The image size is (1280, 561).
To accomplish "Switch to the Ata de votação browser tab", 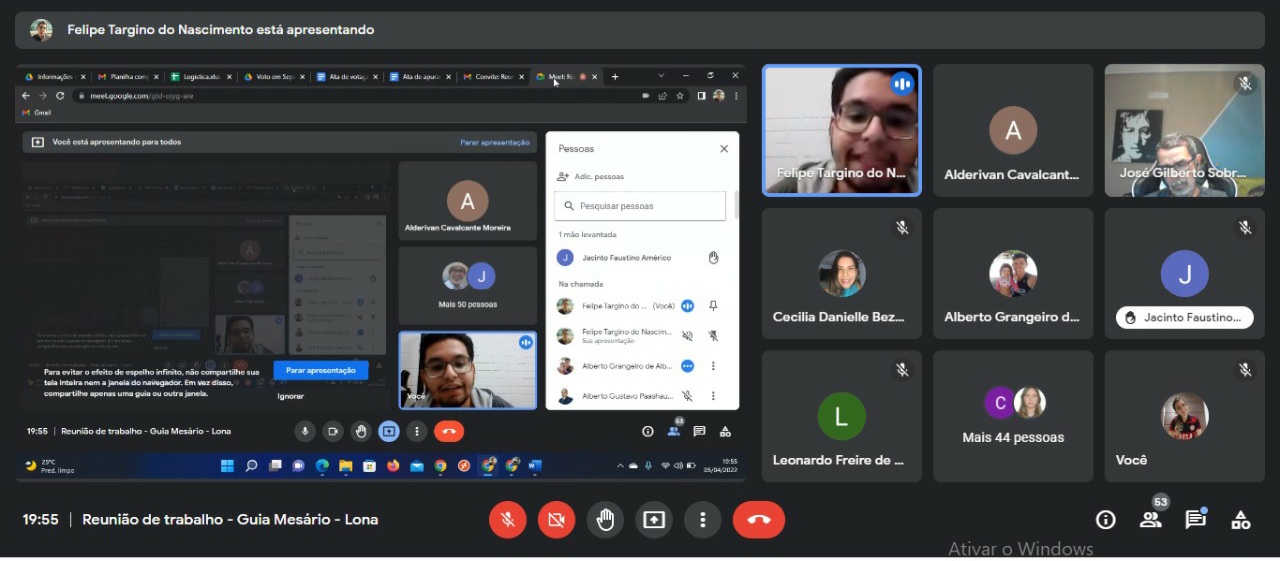I will coord(343,77).
